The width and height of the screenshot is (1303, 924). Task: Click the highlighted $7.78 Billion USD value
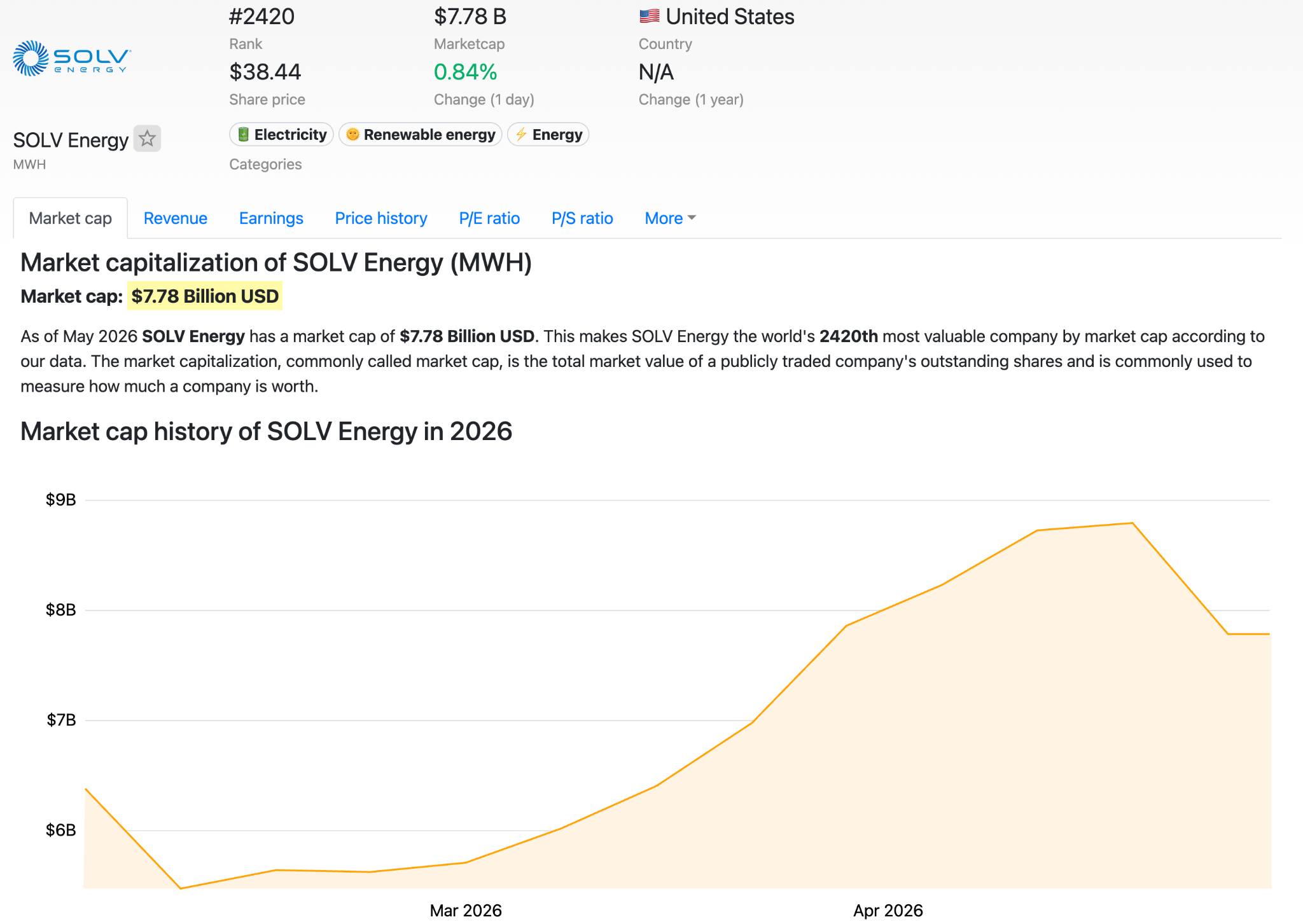(x=205, y=296)
